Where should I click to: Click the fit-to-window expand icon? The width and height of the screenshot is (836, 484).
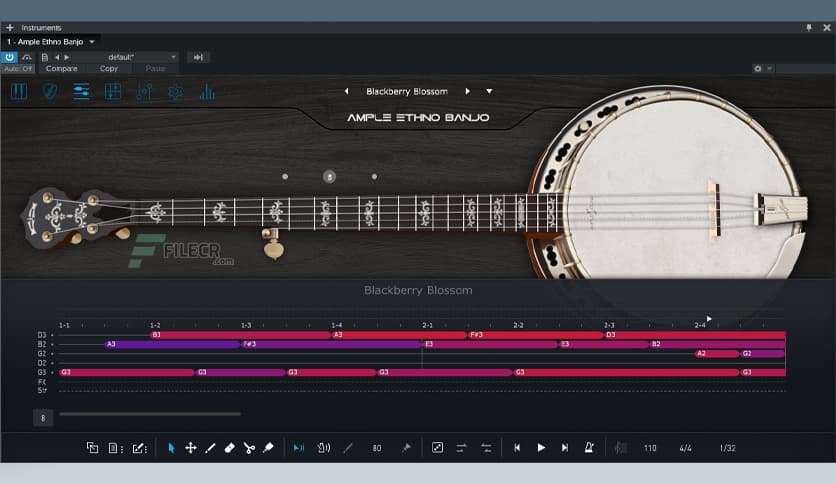coord(437,448)
